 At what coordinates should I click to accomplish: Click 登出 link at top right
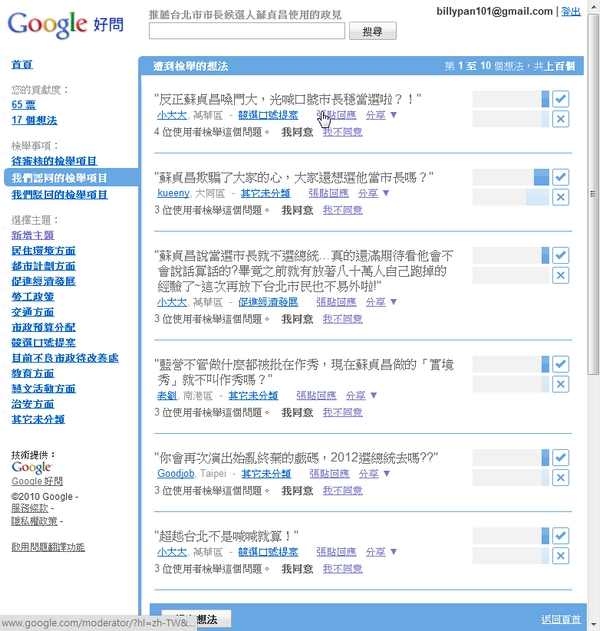[x=571, y=11]
